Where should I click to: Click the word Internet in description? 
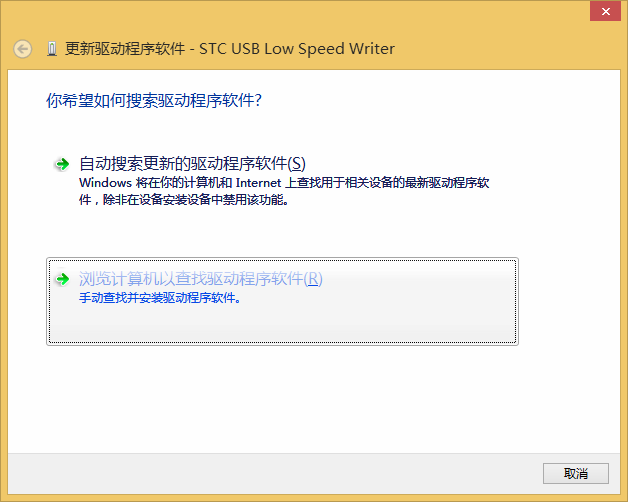[x=258, y=183]
